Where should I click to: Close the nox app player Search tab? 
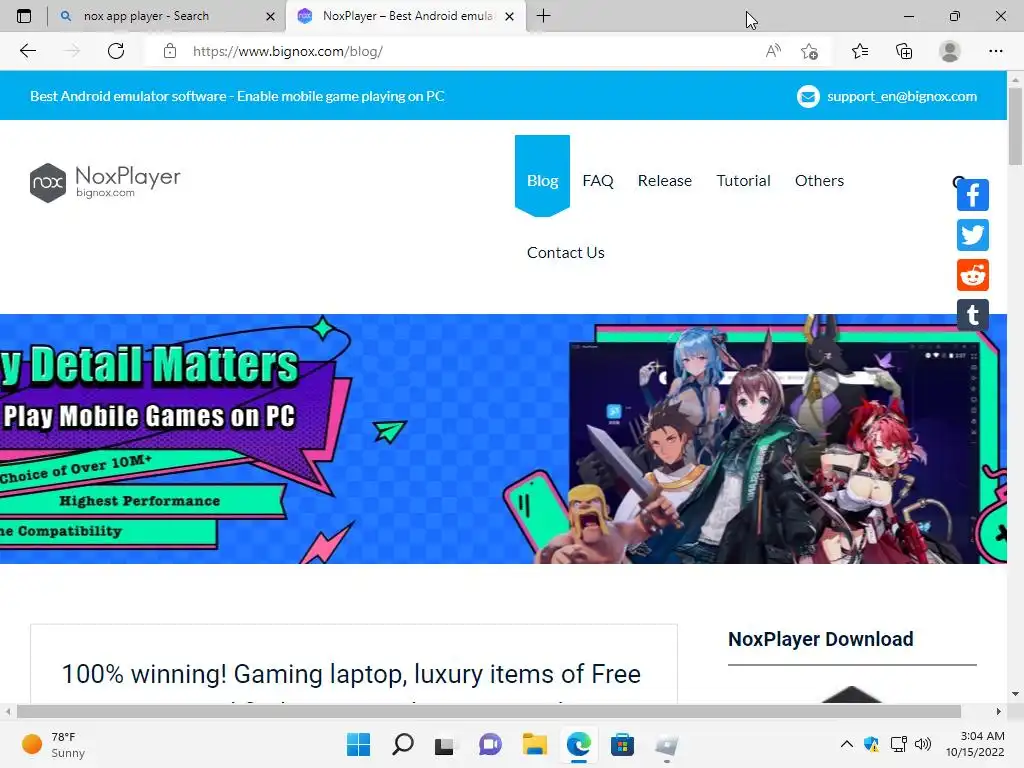tap(270, 16)
